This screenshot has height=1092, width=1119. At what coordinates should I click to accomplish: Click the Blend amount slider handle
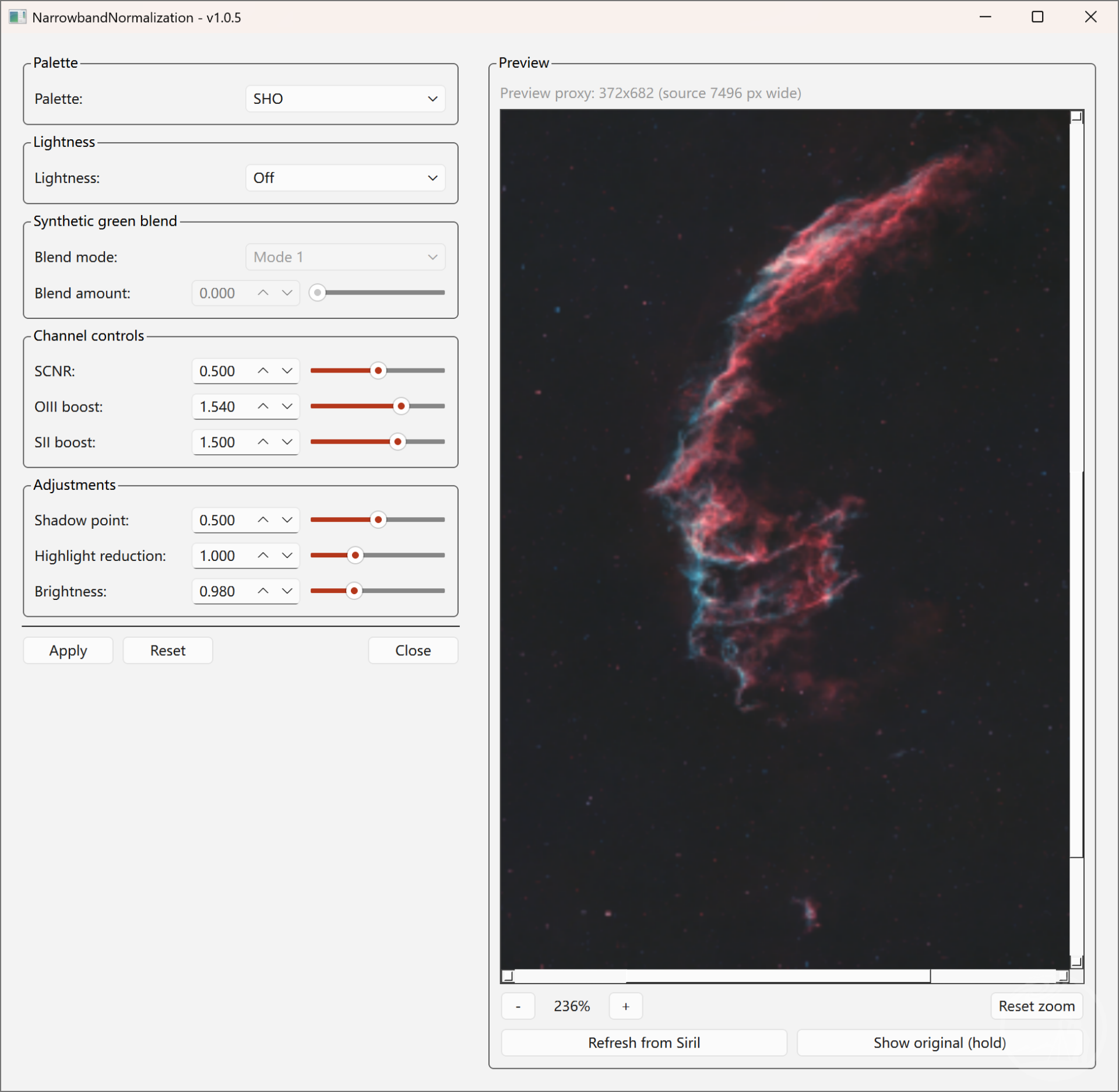(318, 293)
